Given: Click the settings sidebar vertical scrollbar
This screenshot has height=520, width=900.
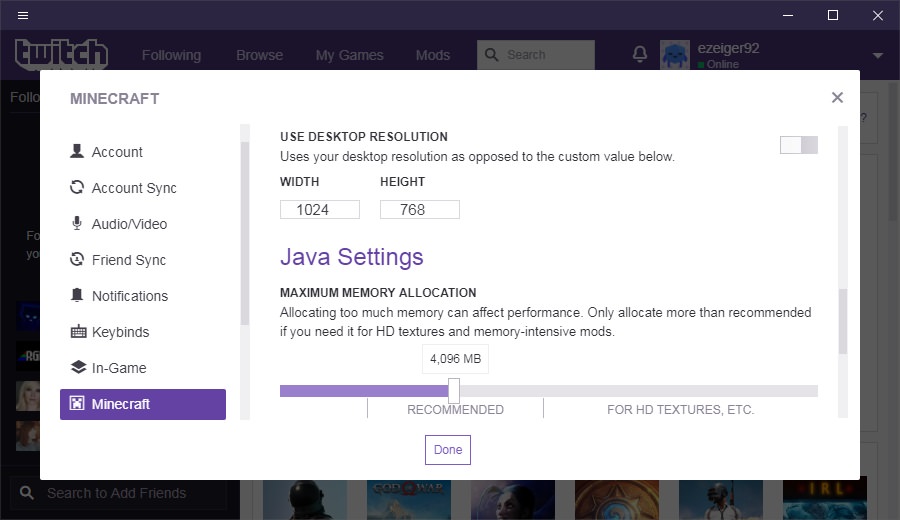Looking at the screenshot, I should [x=245, y=232].
